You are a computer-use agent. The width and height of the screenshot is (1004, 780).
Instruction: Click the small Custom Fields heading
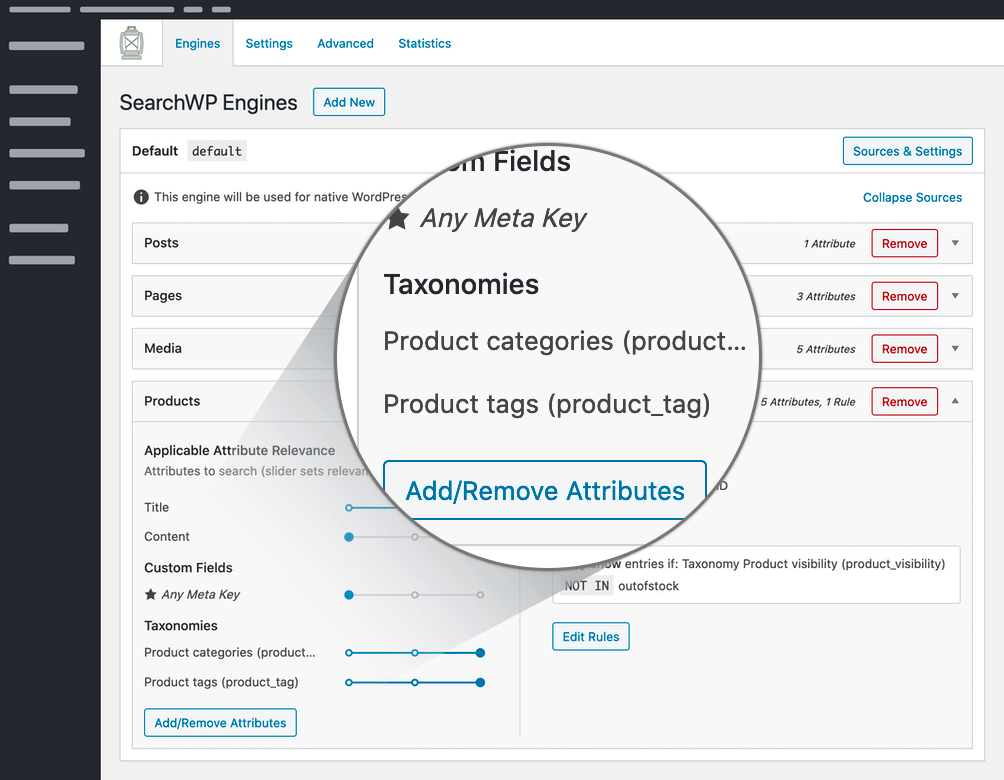click(188, 567)
